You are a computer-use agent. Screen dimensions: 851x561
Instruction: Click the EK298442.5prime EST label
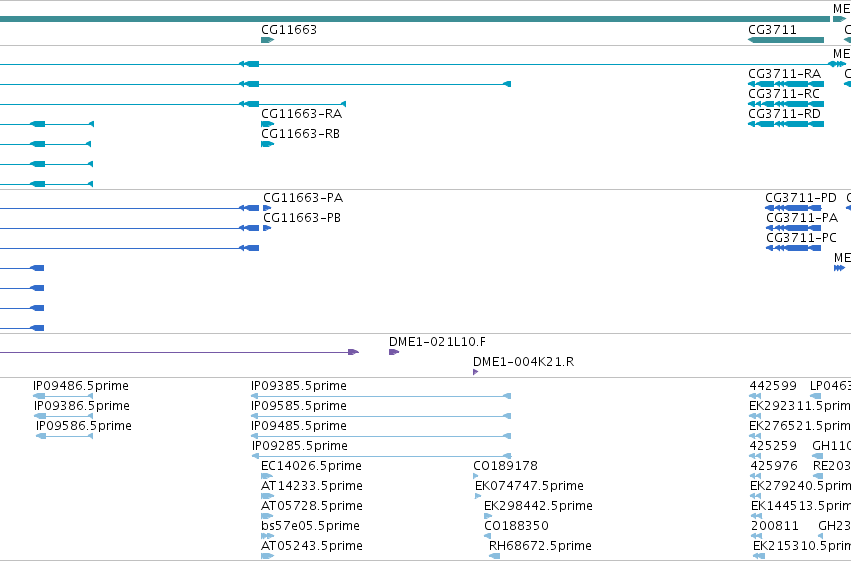pyautogui.click(x=538, y=506)
